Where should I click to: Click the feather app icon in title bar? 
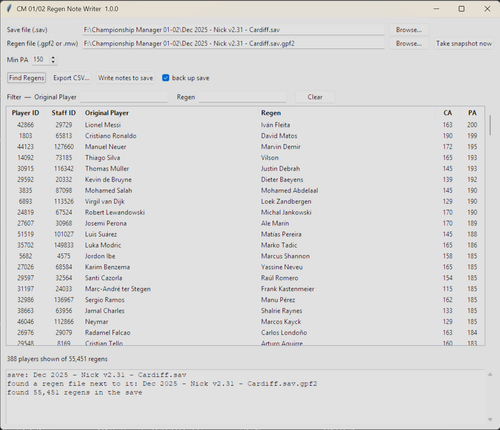point(9,9)
